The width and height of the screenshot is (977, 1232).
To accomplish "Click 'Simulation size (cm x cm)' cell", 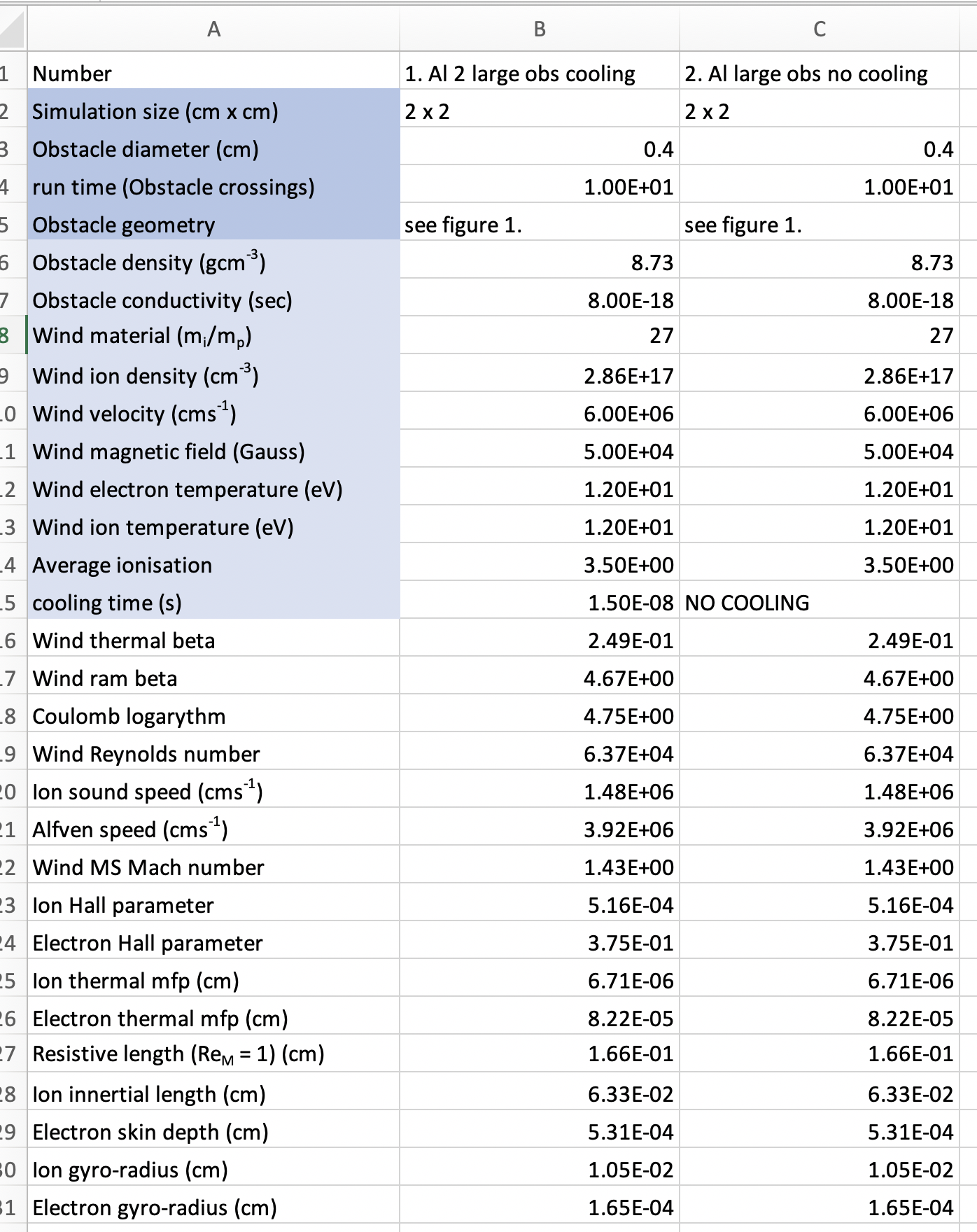I will pos(213,111).
